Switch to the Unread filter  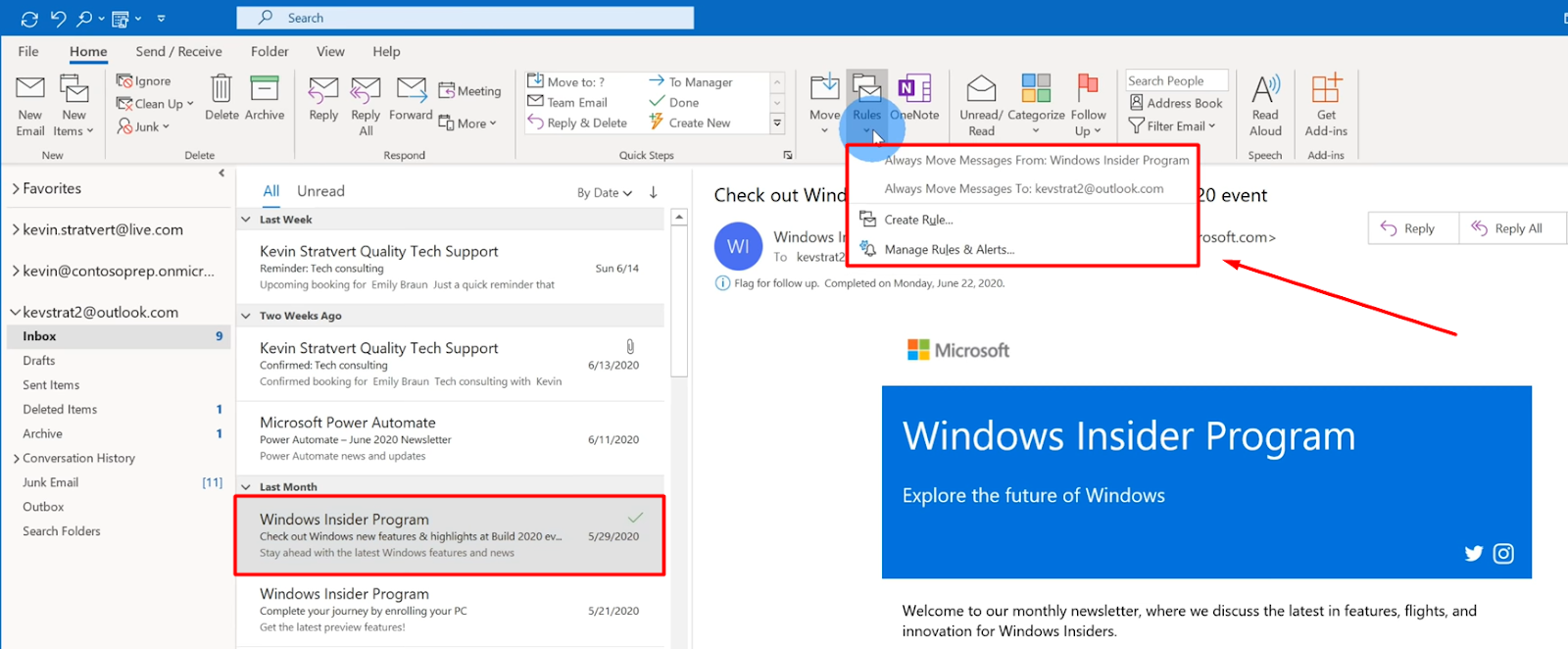click(320, 191)
